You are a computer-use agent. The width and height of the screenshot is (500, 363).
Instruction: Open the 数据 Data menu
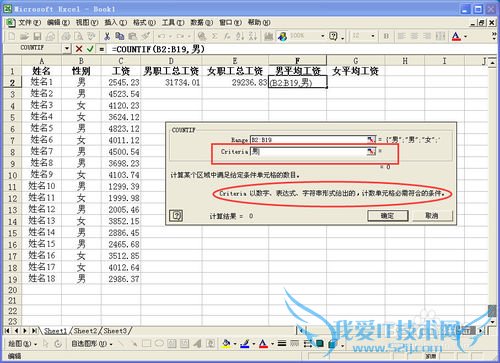(x=202, y=23)
